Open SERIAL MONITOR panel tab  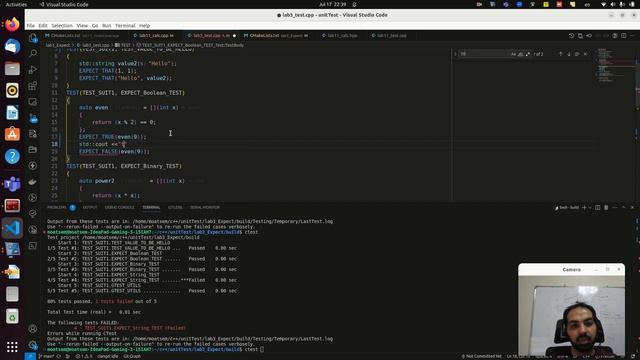point(205,208)
